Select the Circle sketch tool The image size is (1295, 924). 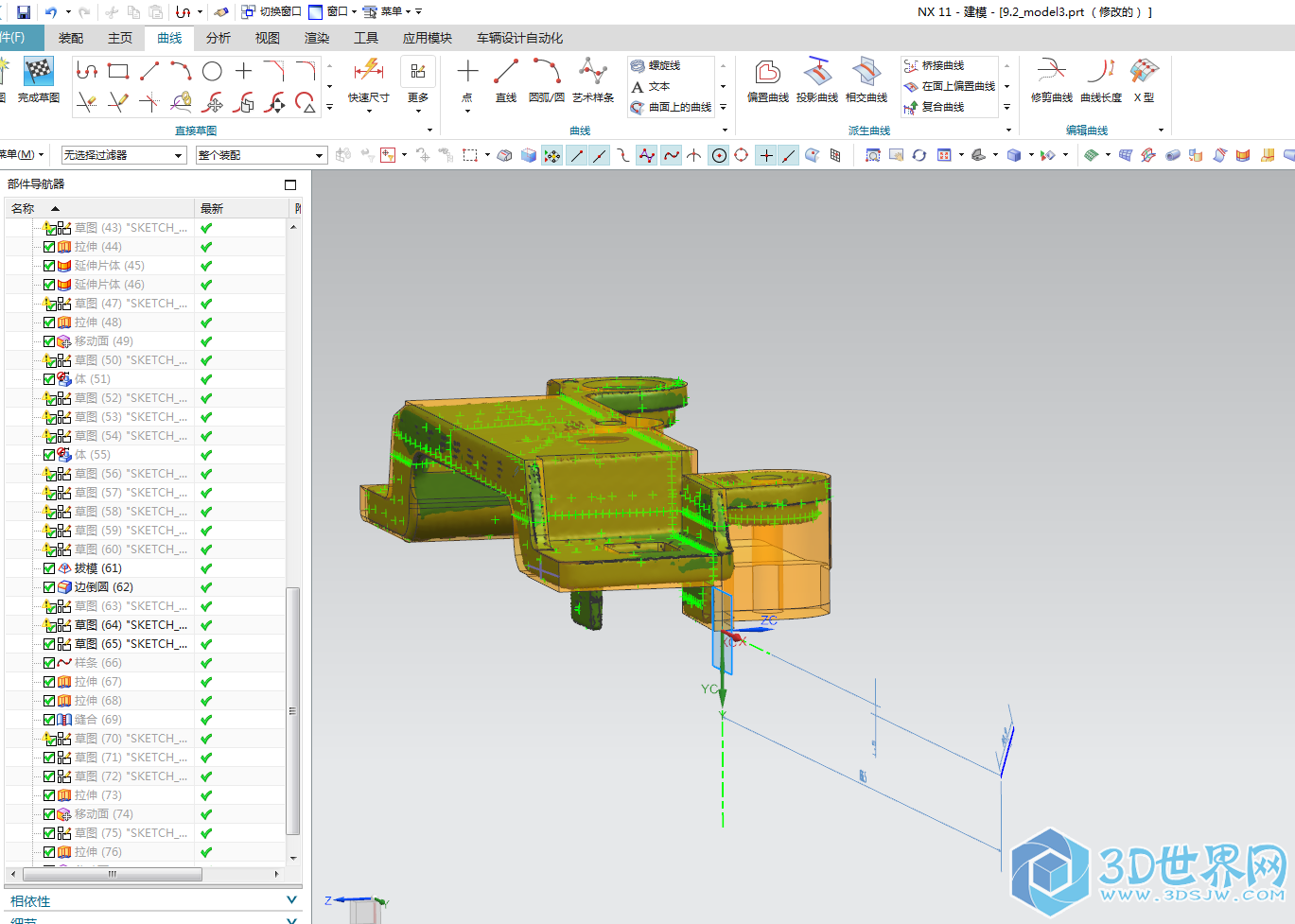point(212,71)
